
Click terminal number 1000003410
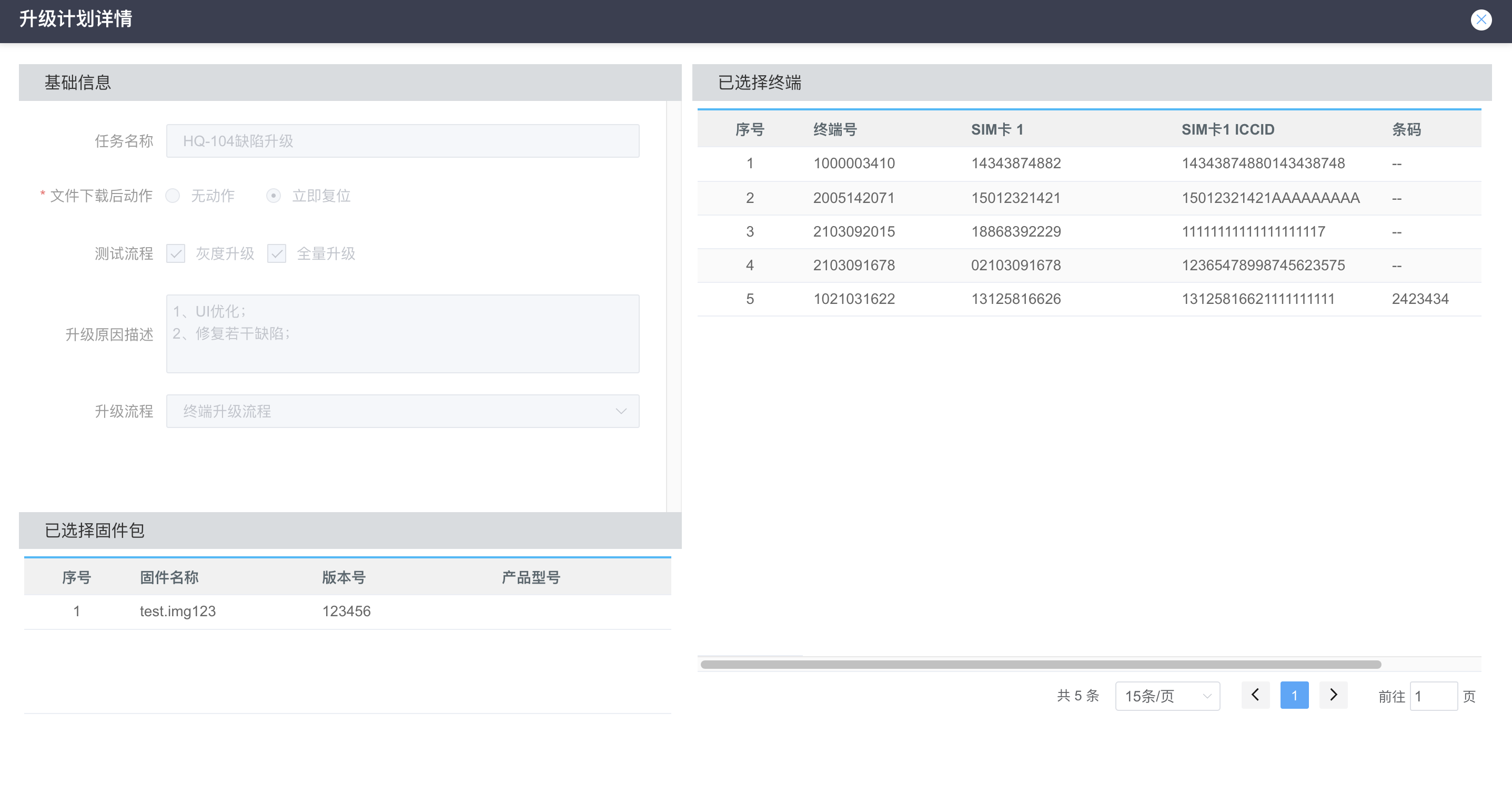click(854, 163)
